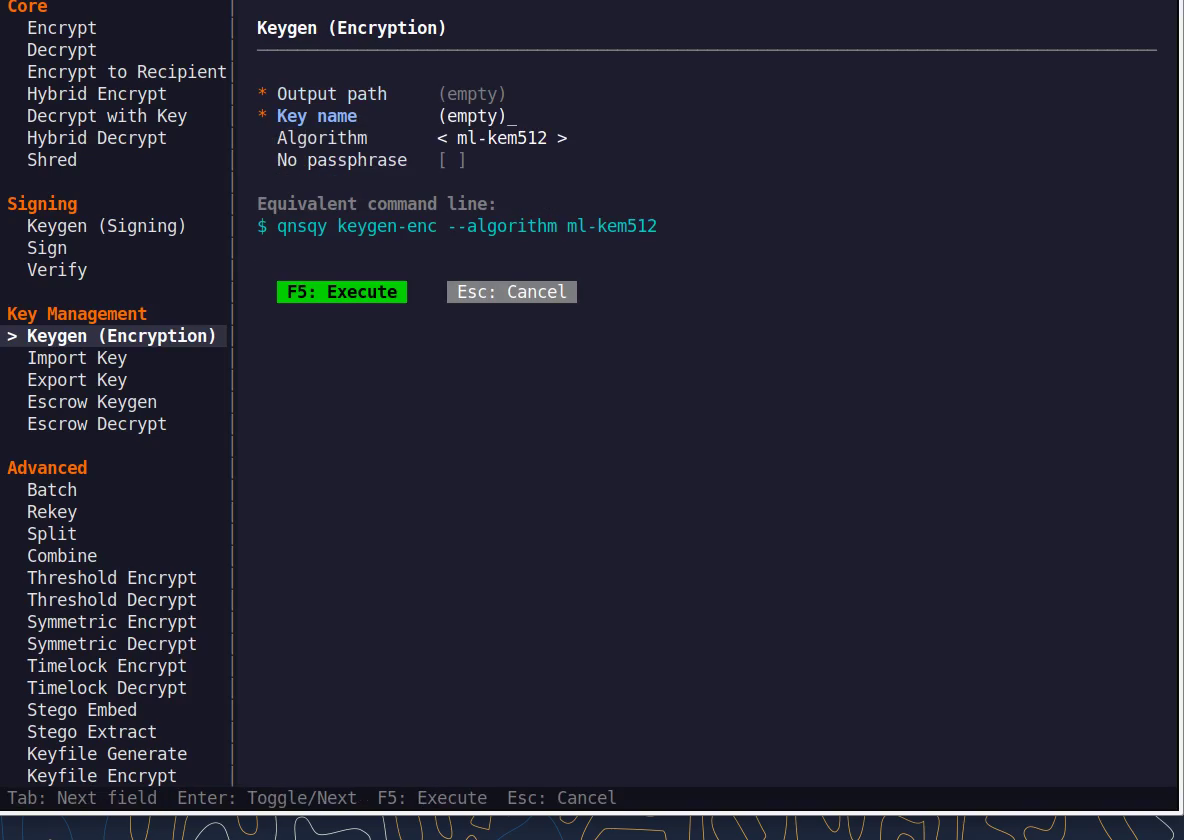Open Symmetric Decrypt
Viewport: 1184px width, 840px height.
tap(112, 643)
